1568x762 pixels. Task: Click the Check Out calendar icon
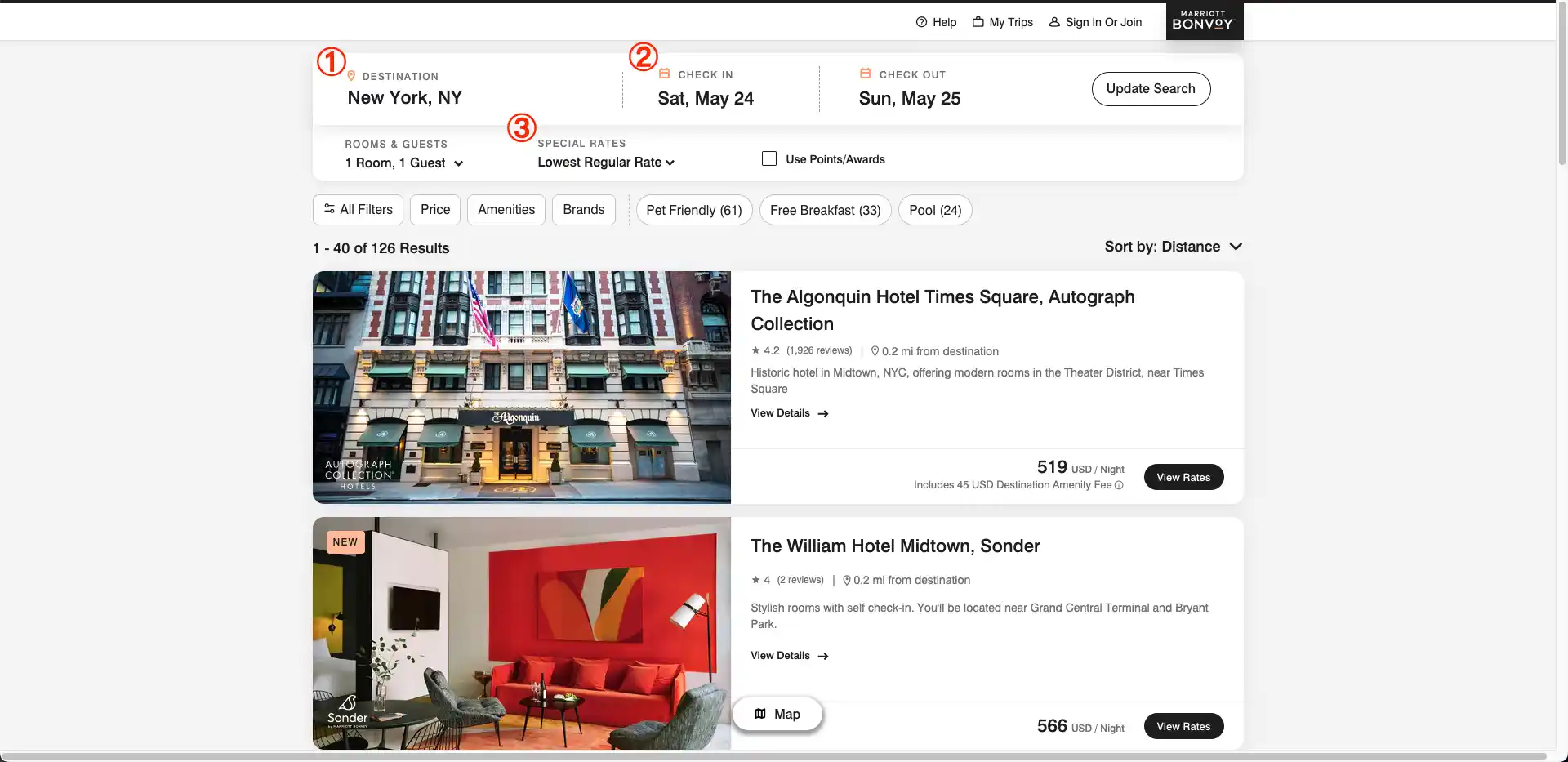click(866, 74)
